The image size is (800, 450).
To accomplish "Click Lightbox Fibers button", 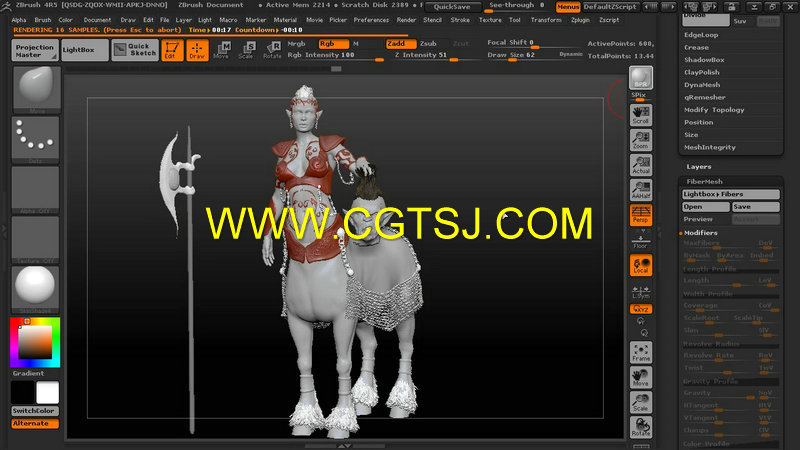I will pos(731,194).
